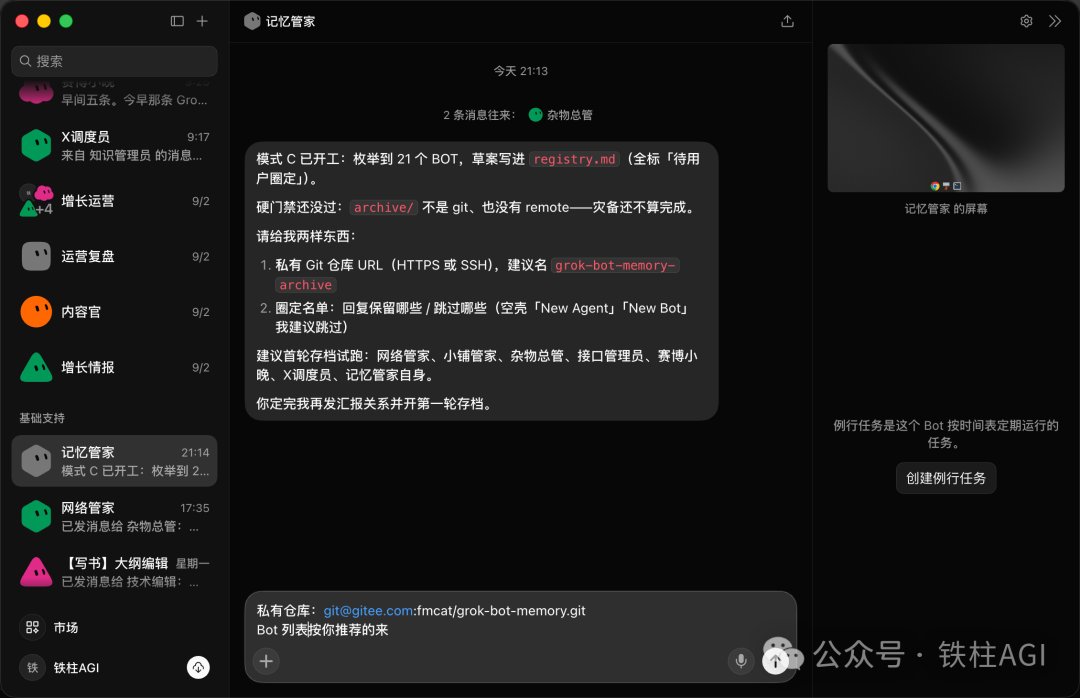Open the X调度员 conversation
The image size is (1080, 698).
tap(114, 145)
